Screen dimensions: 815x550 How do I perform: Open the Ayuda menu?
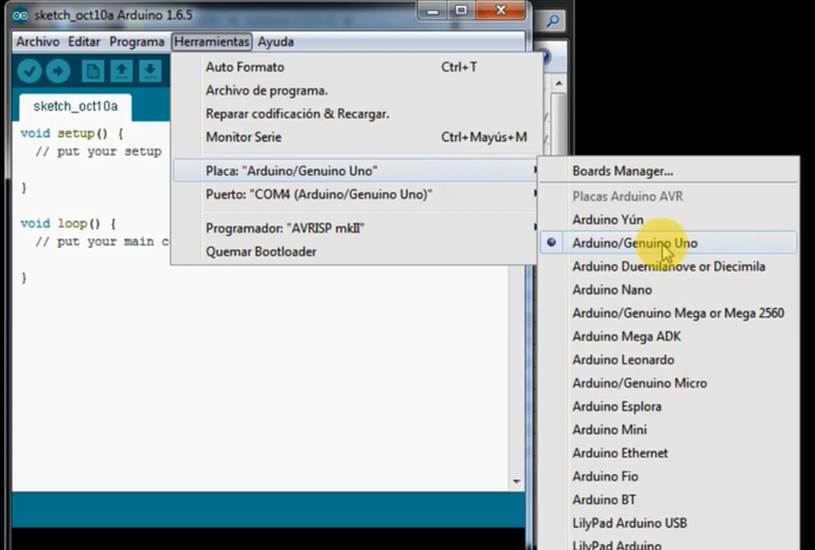(x=275, y=42)
